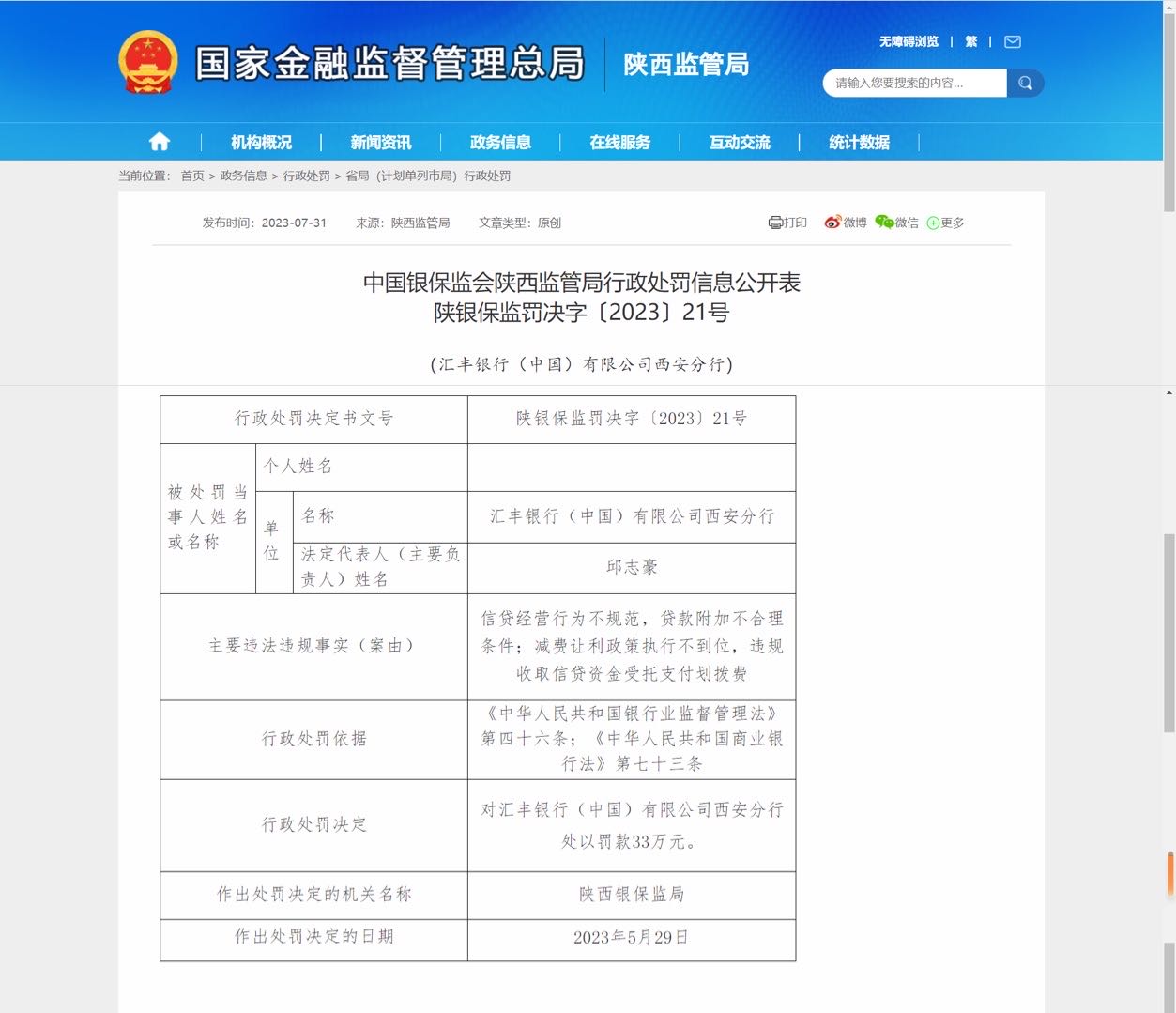The height and width of the screenshot is (1013, 1176).
Task: Share the article via WeChat icon
Action: (884, 222)
